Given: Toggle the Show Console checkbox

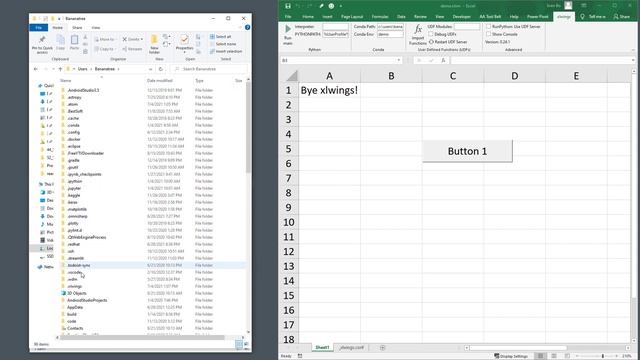Looking at the screenshot, I should pos(488,34).
